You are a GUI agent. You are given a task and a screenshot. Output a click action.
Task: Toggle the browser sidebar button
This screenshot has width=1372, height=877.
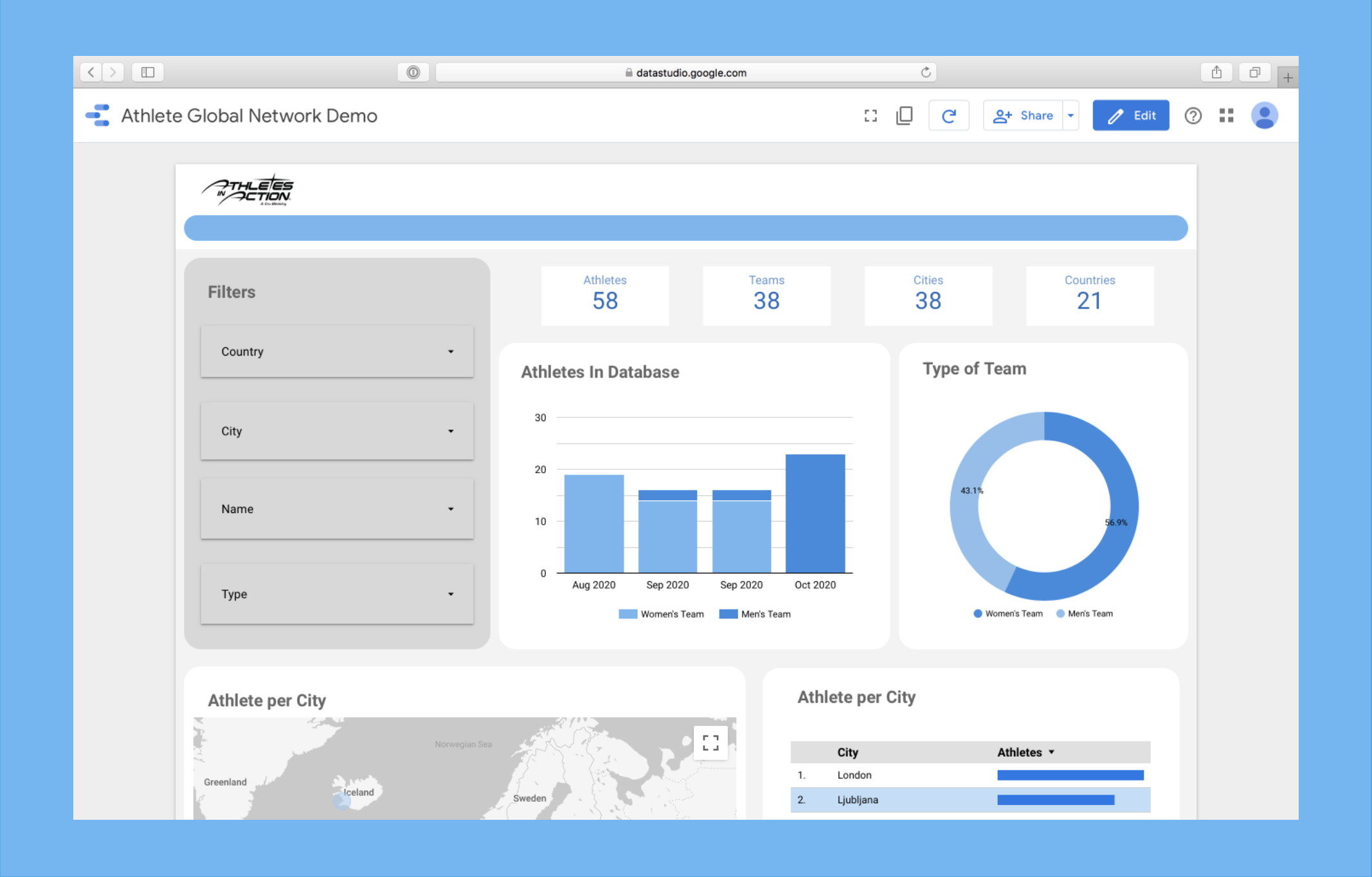point(148,72)
